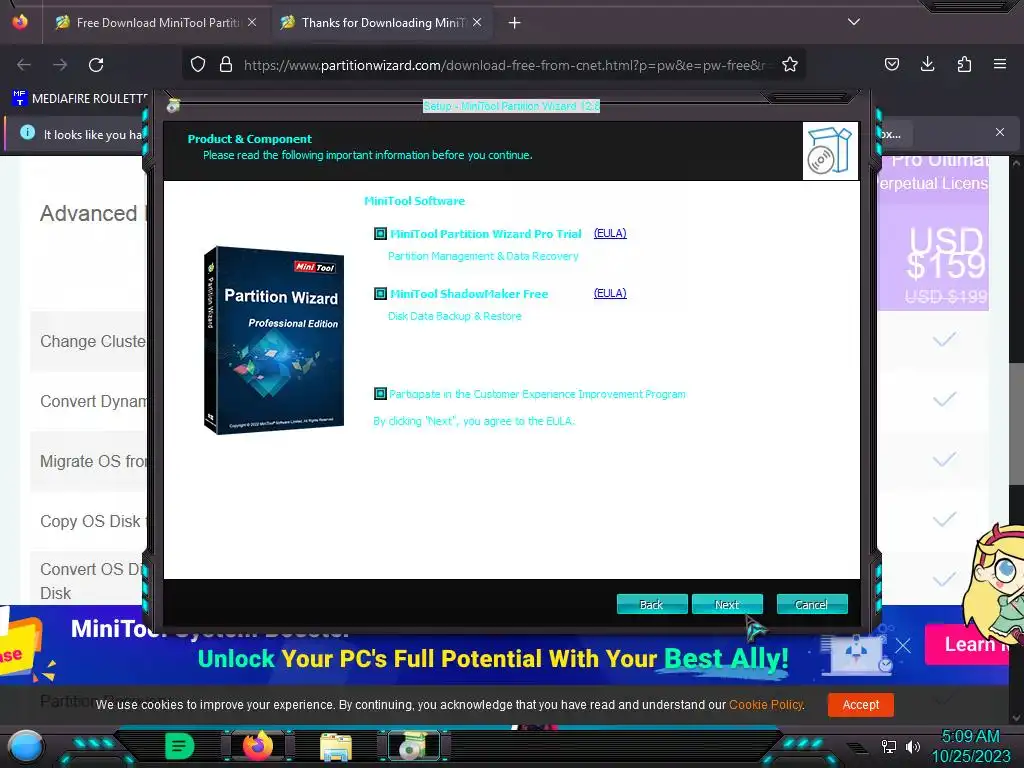
Task: Open EULA link for ShadowMaker Free
Action: click(610, 293)
